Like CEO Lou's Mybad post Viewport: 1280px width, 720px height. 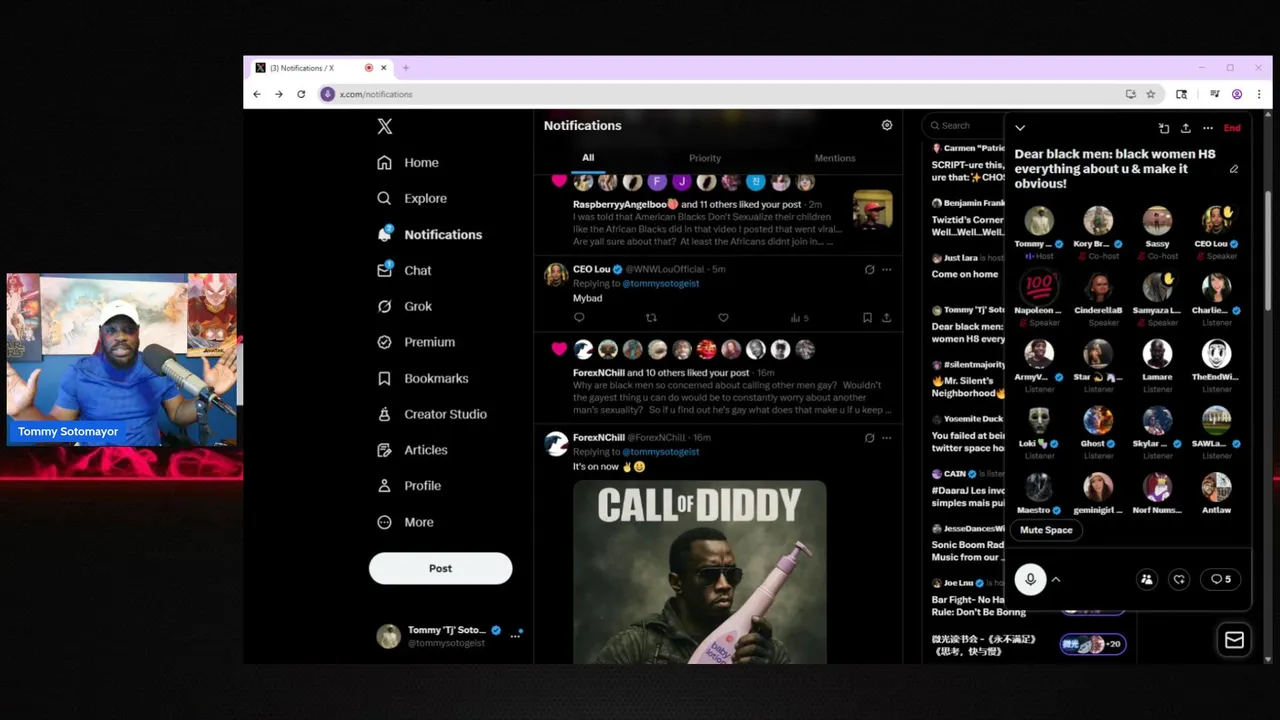(723, 318)
